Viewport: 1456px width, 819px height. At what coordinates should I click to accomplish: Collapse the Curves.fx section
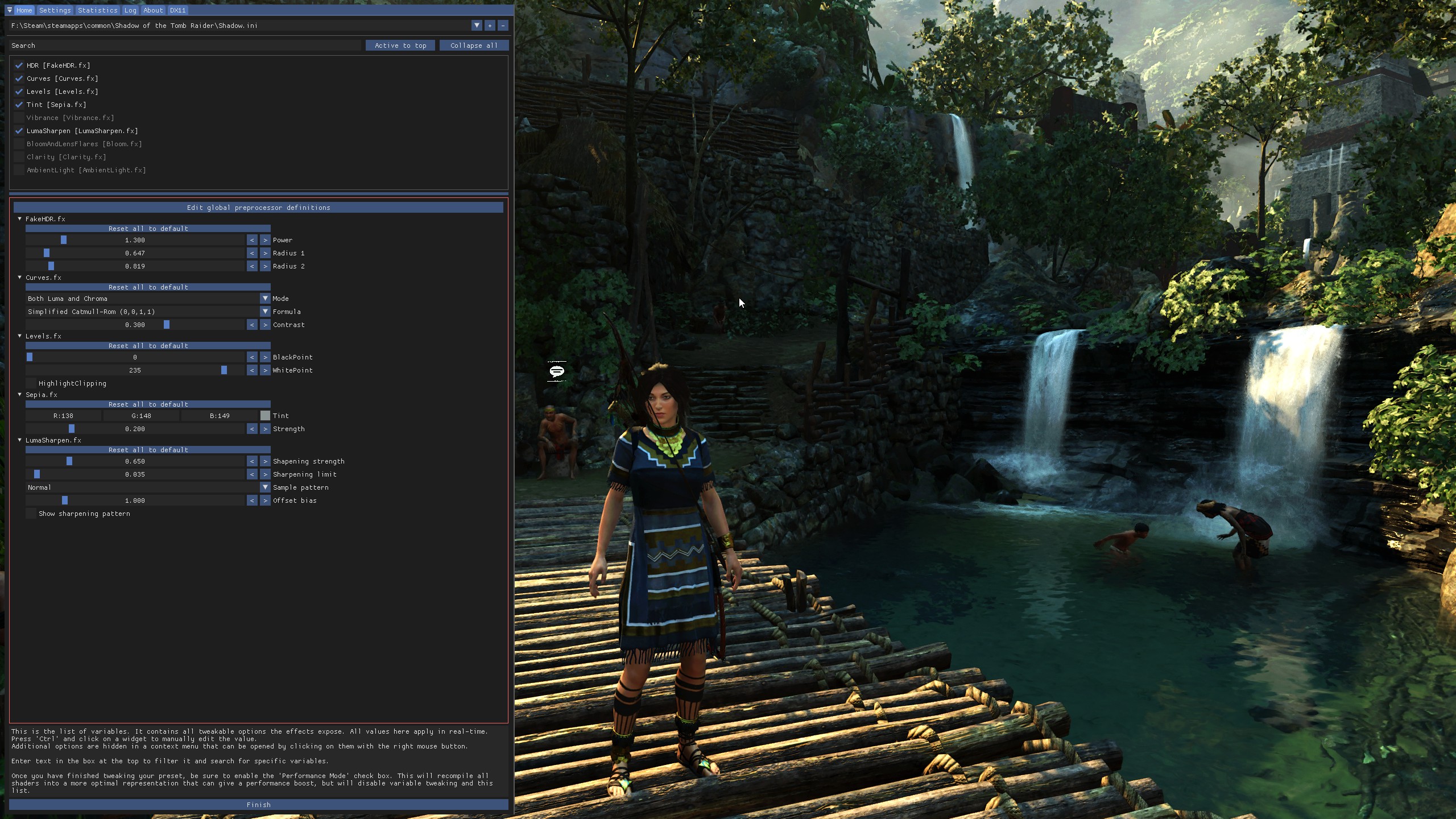click(x=19, y=278)
